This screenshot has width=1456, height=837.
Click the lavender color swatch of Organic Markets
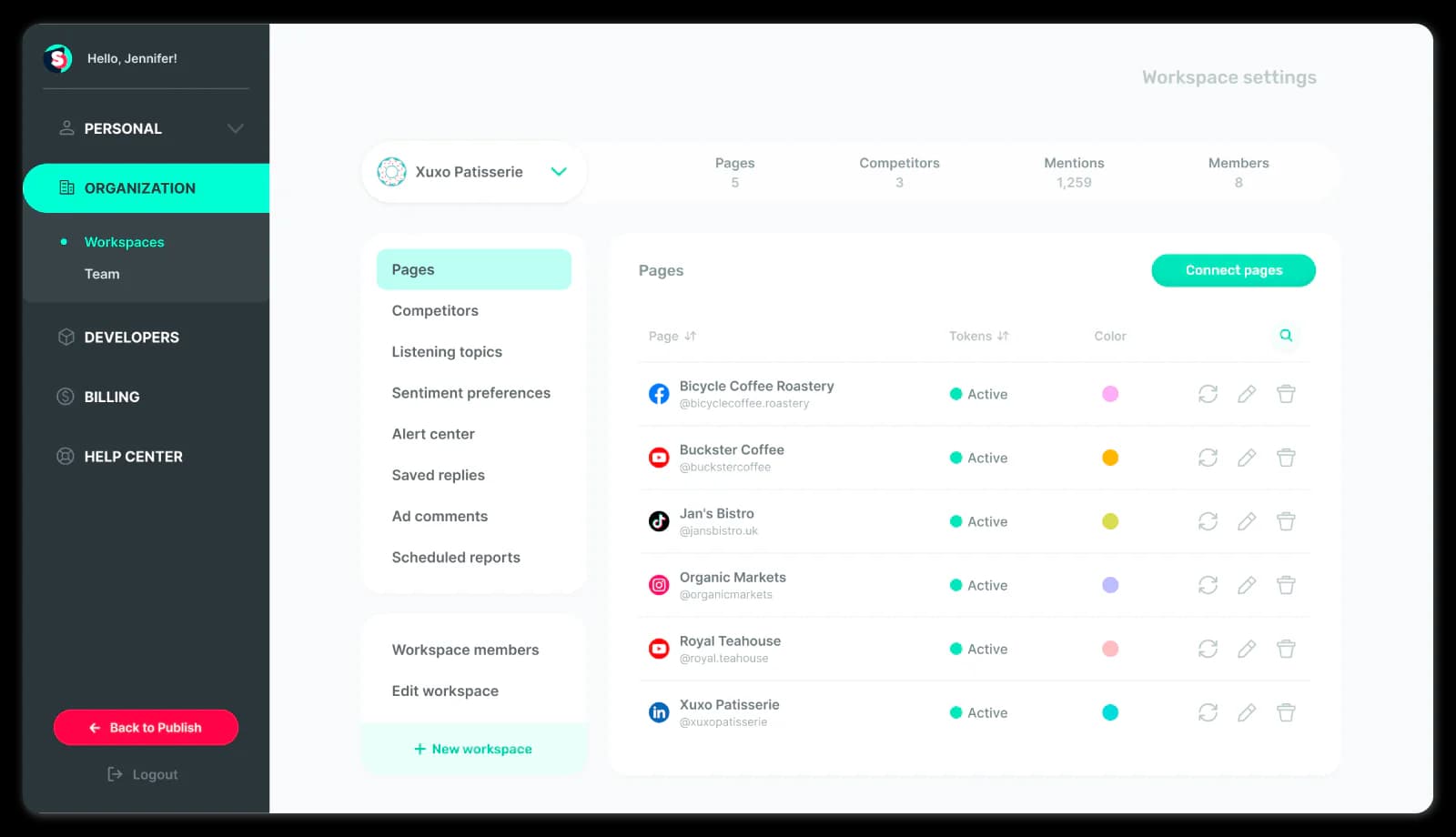coord(1110,585)
